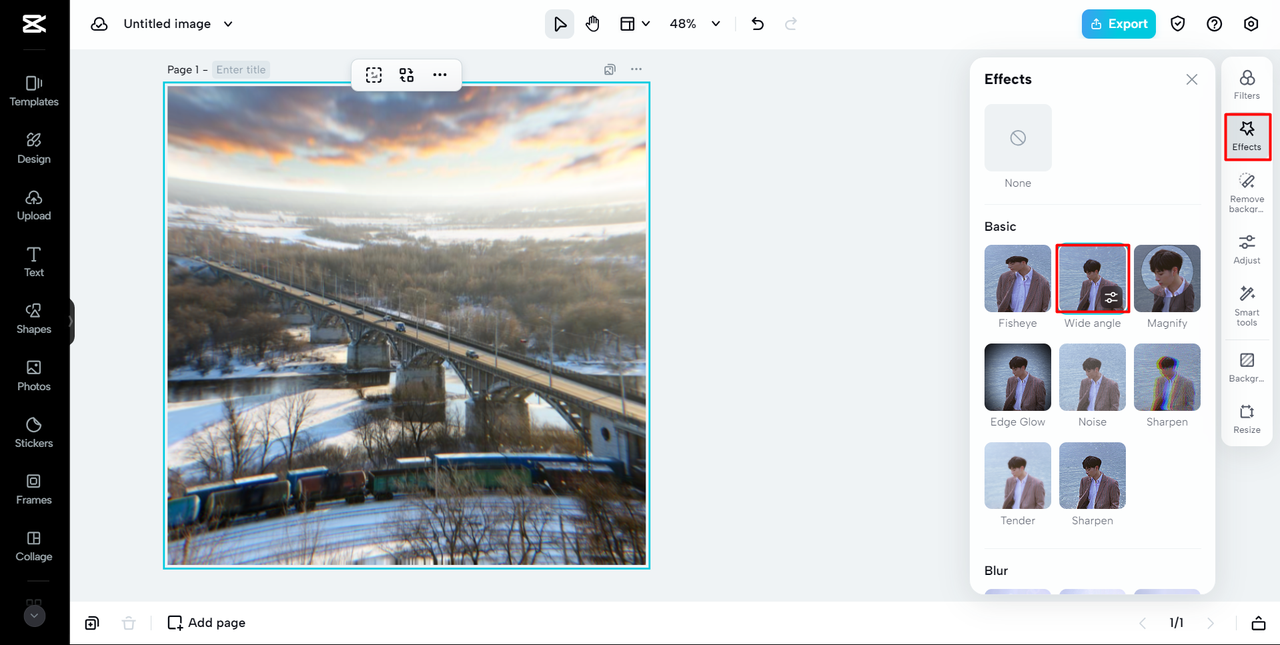Image resolution: width=1280 pixels, height=645 pixels.
Task: Open the layers panel icon bottom right
Action: click(1258, 623)
